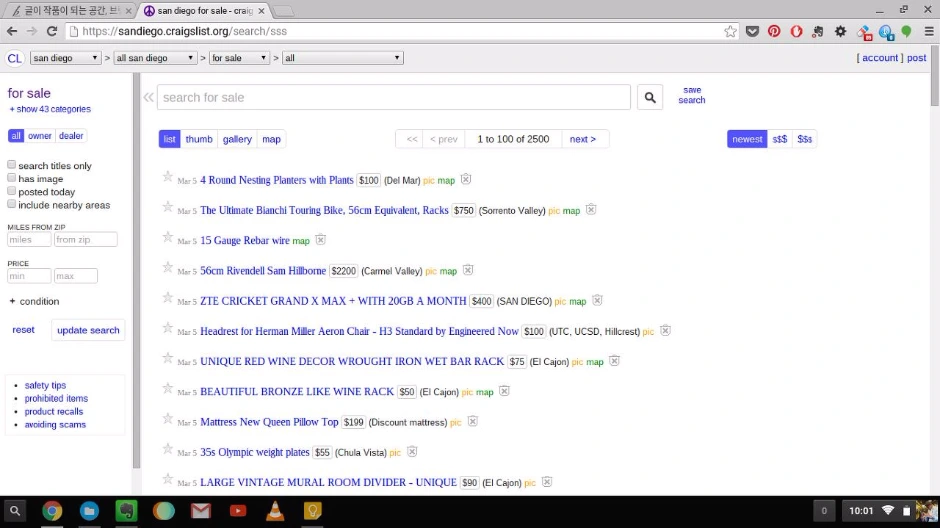Screen dimensions: 940x528
Task: Click the magnifying glass search button
Action: point(650,97)
